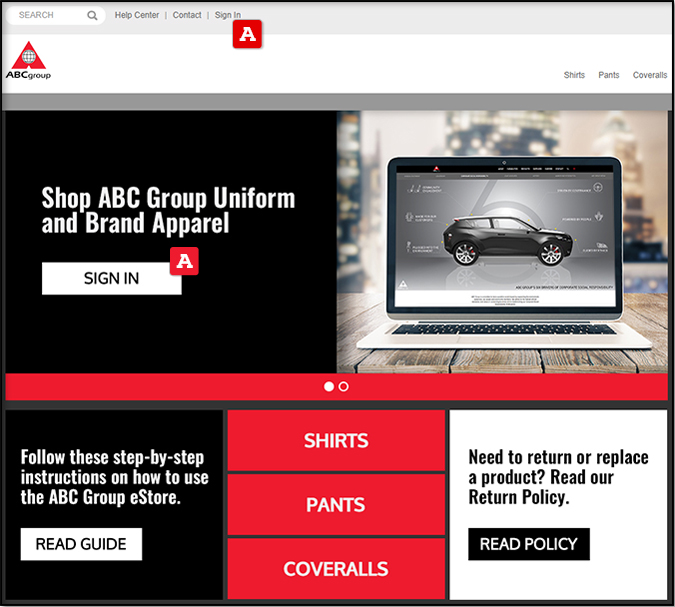Select the red PANTS category tile
The width and height of the screenshot is (675, 607).
click(x=336, y=505)
